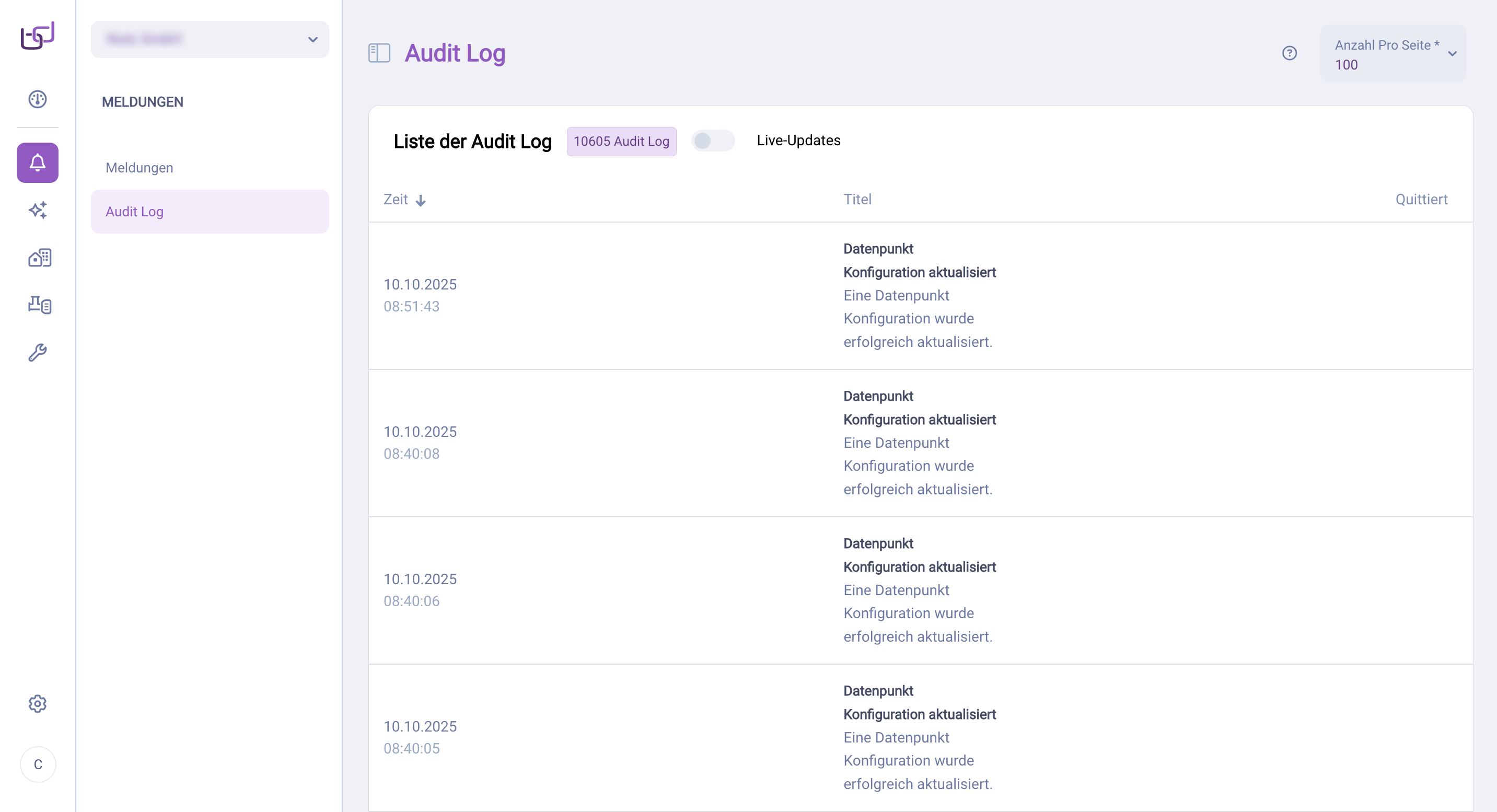Open the chevron next to 100 per page
This screenshot has height=812, width=1497.
click(1453, 54)
